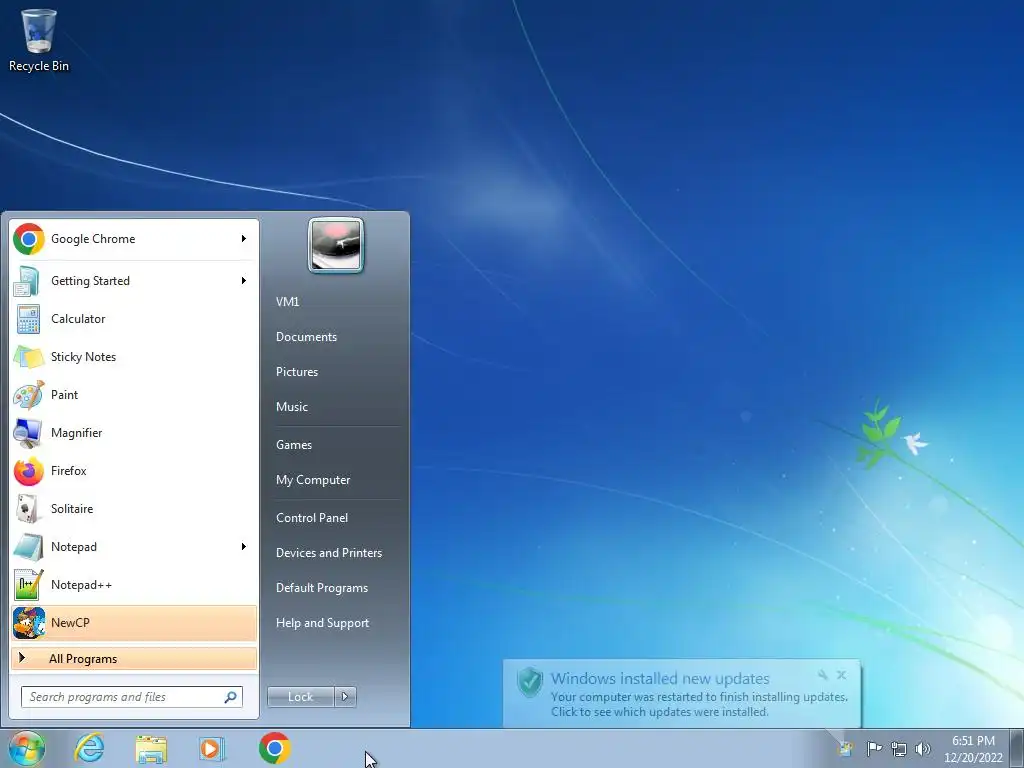Launch Firefox from Start menu

(x=134, y=471)
